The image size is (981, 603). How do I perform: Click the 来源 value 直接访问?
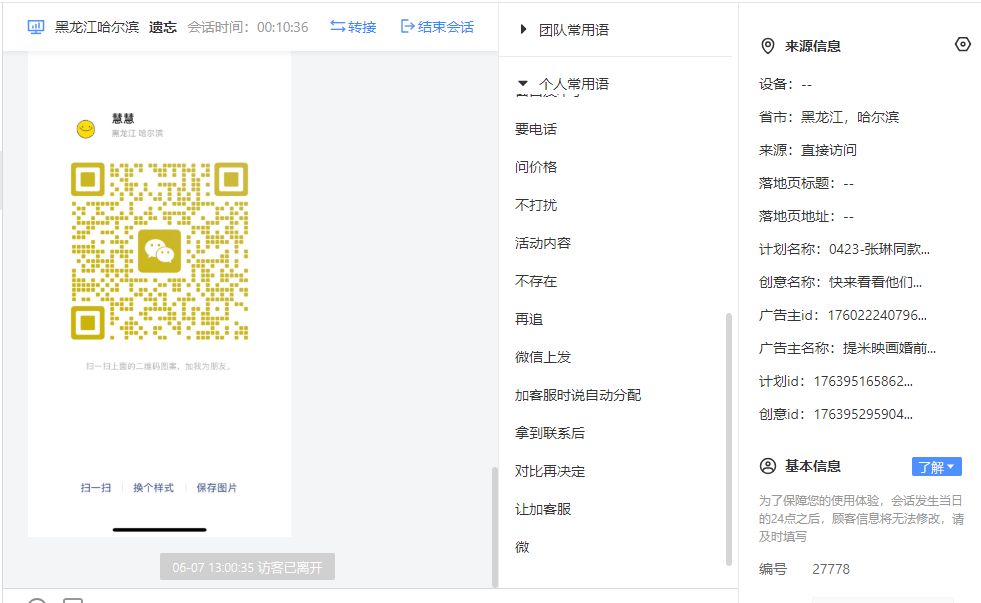pyautogui.click(x=829, y=150)
